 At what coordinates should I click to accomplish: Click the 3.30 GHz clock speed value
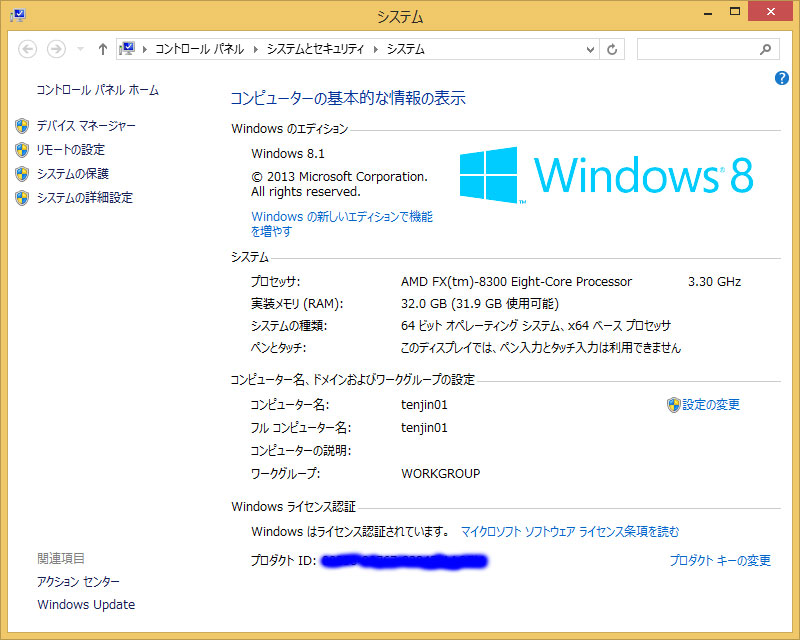714,282
